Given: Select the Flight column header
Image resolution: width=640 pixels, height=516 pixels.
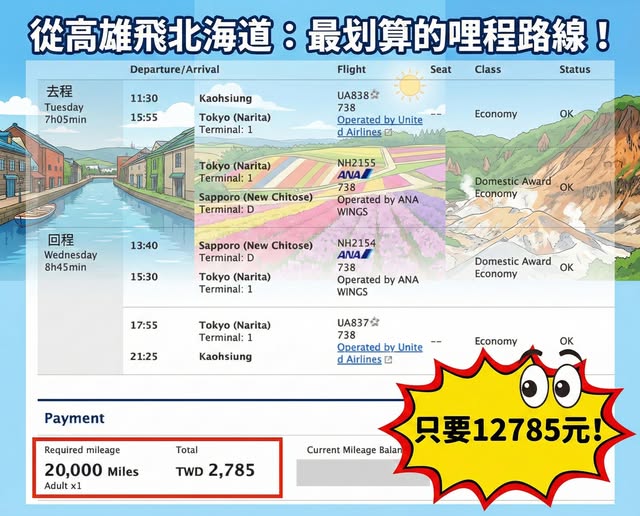Looking at the screenshot, I should (353, 70).
